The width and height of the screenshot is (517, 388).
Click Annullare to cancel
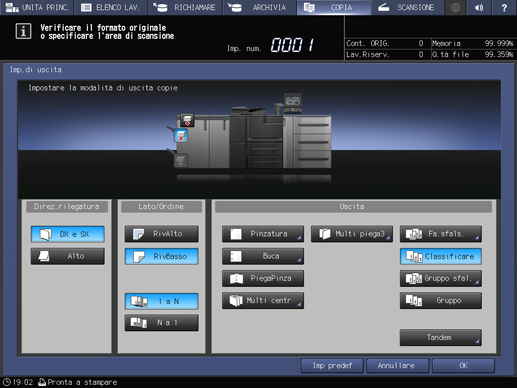tap(397, 366)
